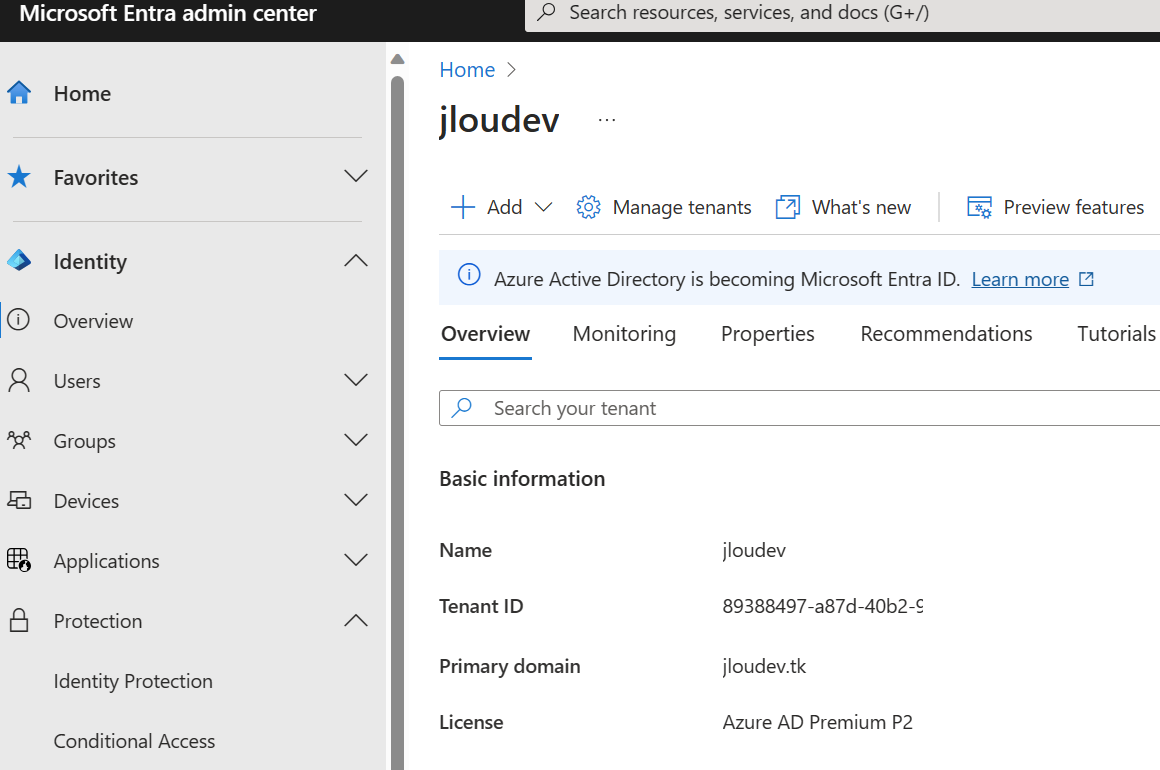Click the magnifier icon in top search bar
Image resolution: width=1160 pixels, height=770 pixels.
point(546,12)
